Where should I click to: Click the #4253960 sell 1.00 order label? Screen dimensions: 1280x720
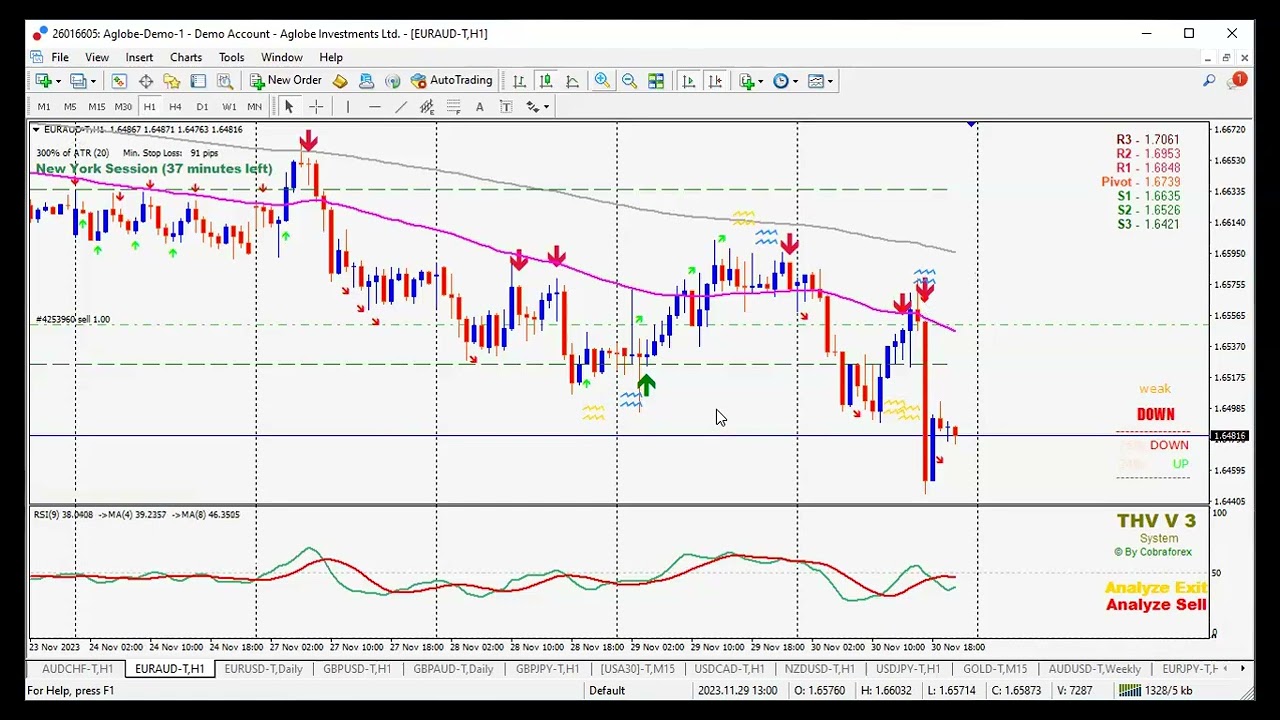point(73,320)
